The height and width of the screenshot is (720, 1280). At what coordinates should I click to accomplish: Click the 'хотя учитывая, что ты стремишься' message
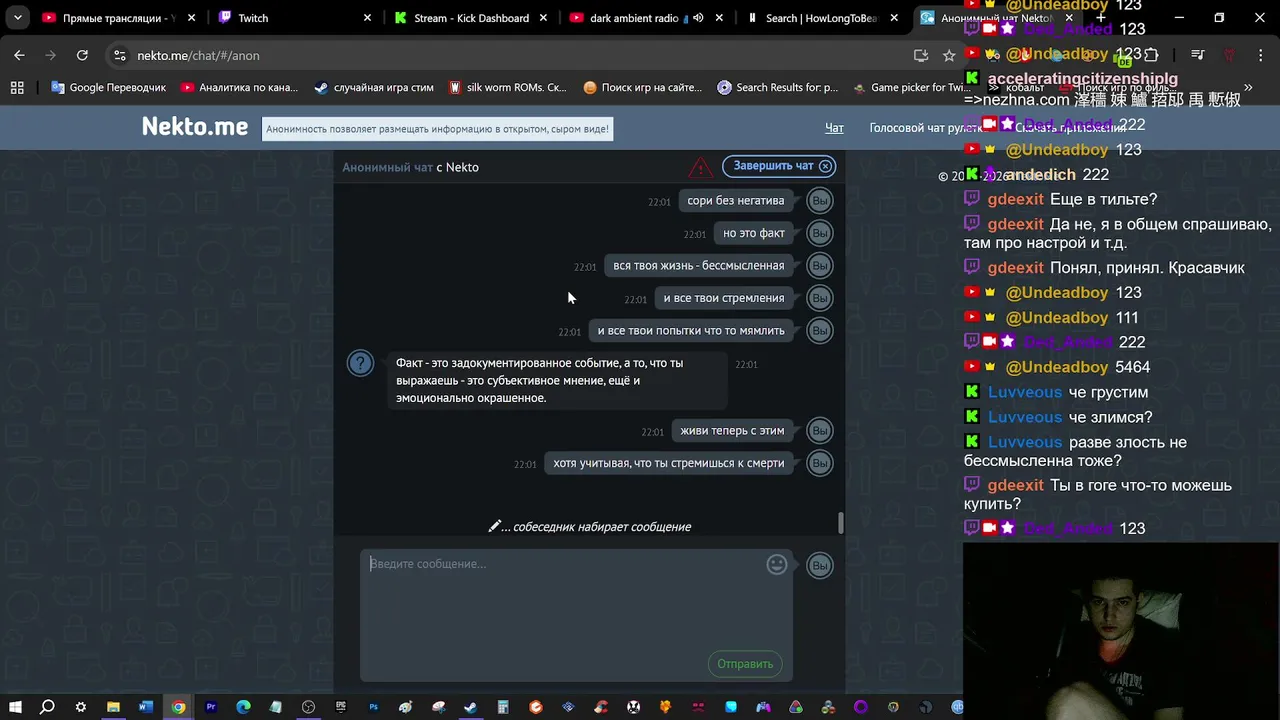pyautogui.click(x=669, y=463)
